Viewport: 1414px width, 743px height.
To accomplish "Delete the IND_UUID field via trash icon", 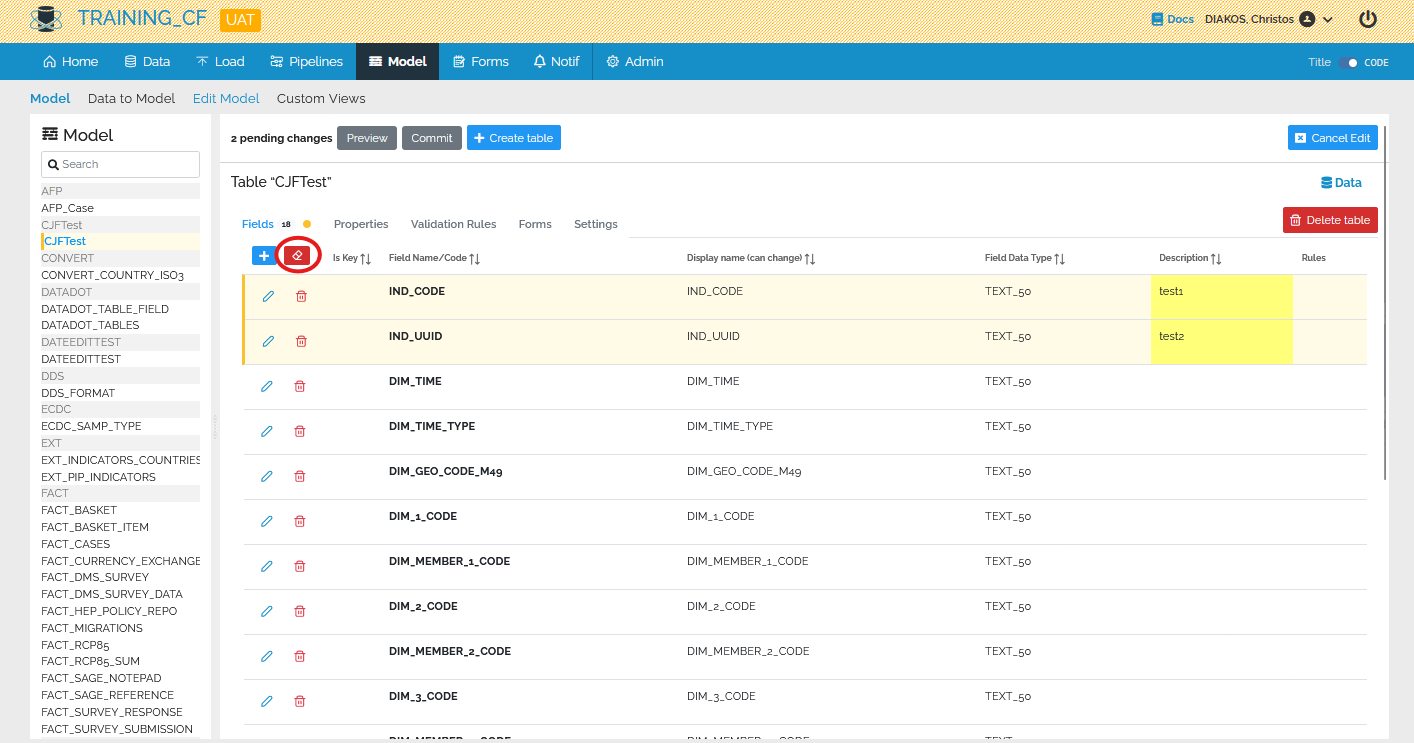I will pos(301,341).
